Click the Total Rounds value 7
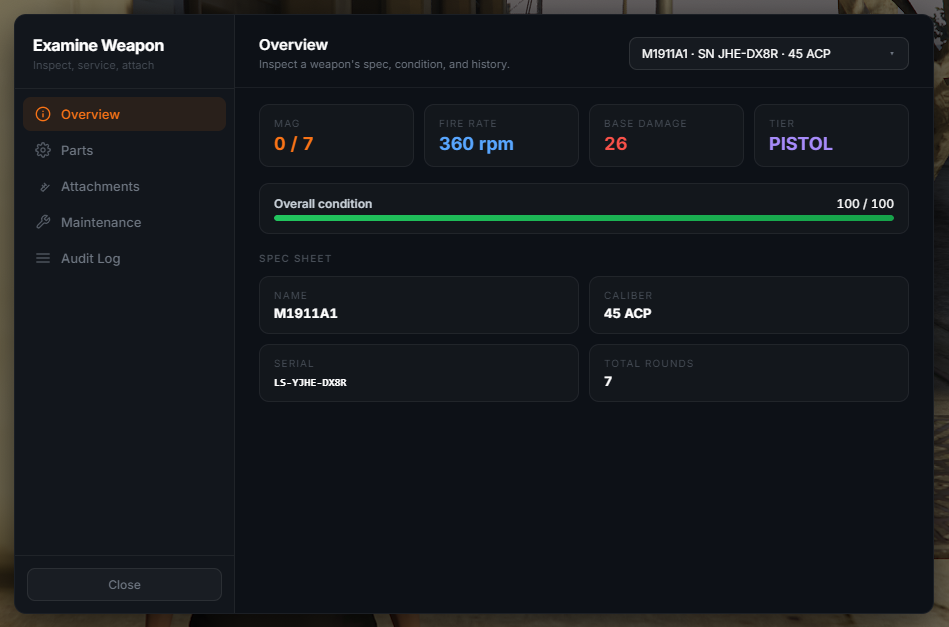 [608, 381]
